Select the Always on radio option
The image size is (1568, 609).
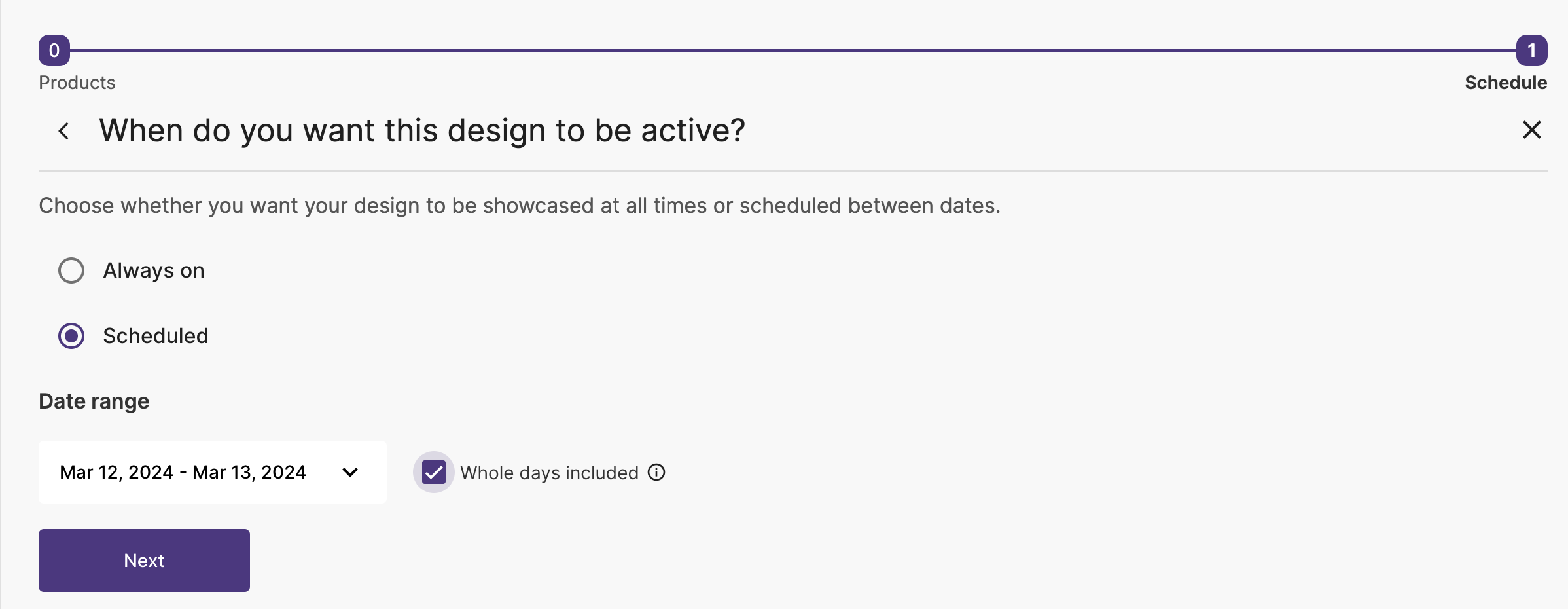[x=71, y=270]
